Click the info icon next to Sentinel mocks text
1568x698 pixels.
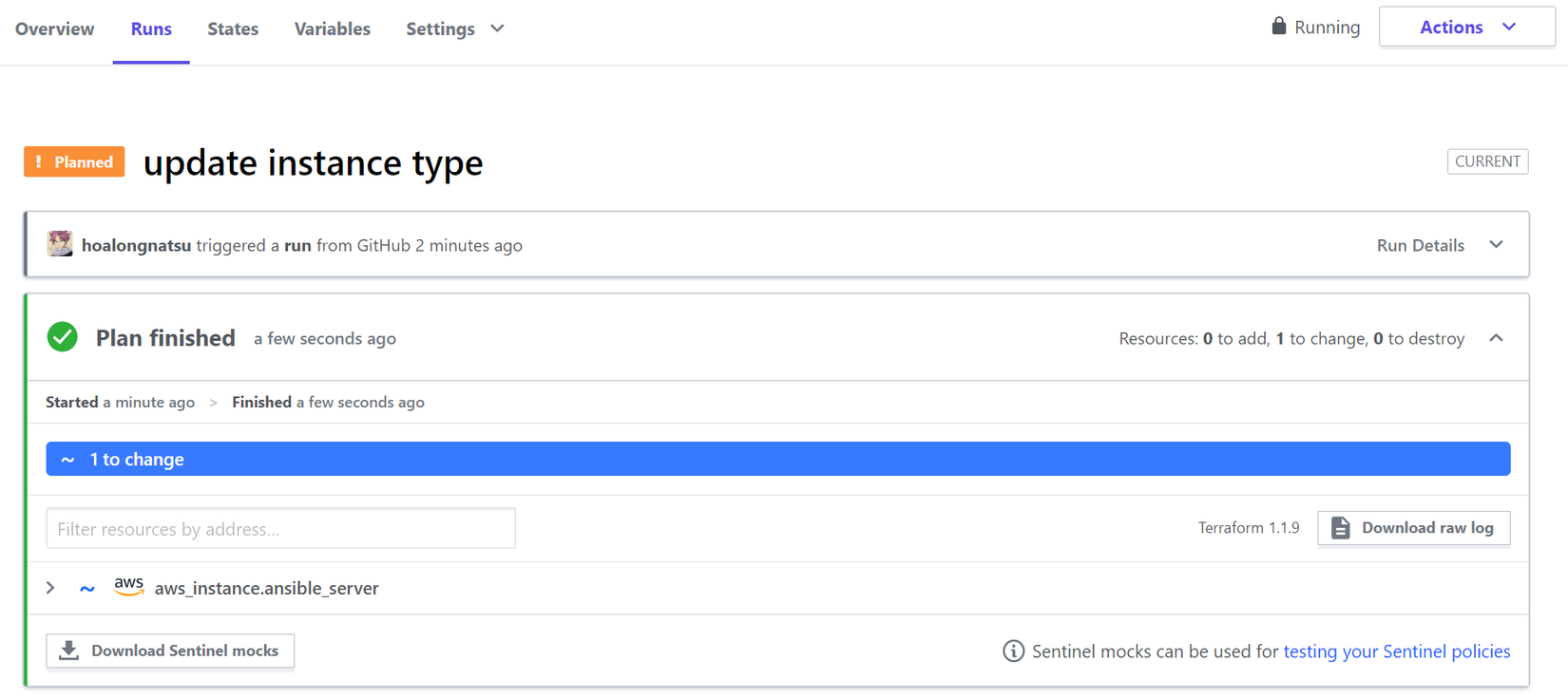1013,651
